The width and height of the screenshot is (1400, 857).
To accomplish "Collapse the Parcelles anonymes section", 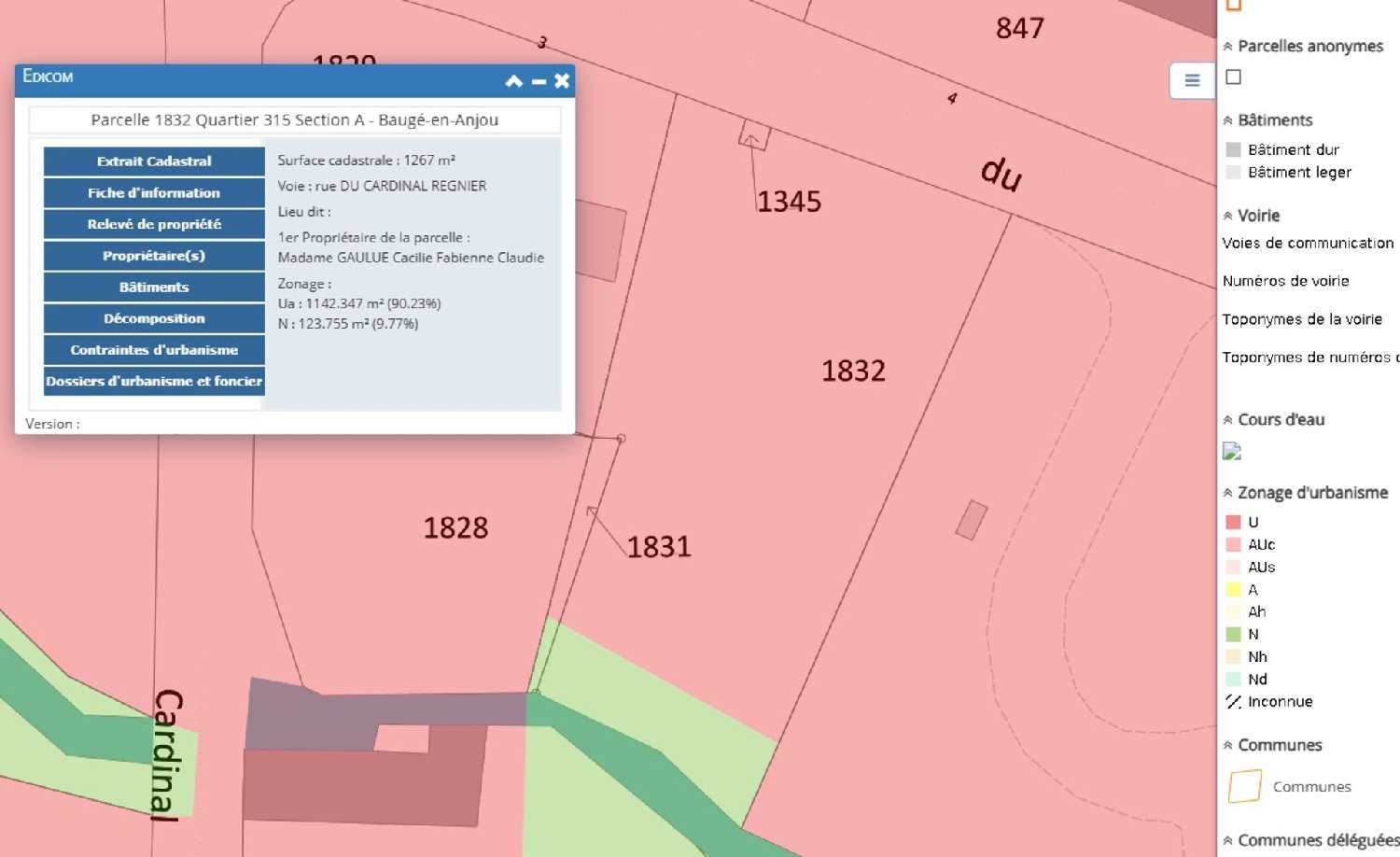I will [1228, 47].
